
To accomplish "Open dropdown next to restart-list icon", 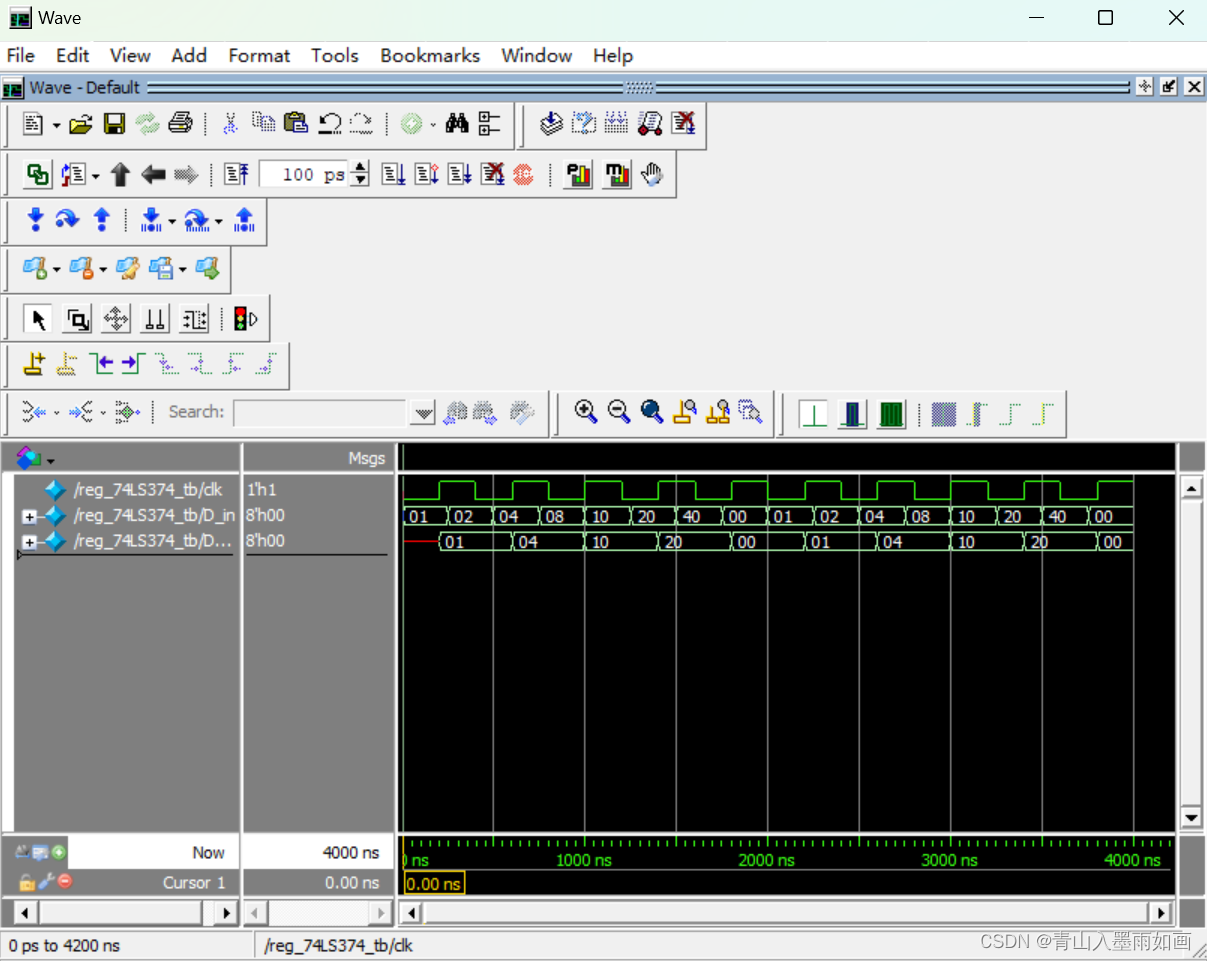I will 95,176.
